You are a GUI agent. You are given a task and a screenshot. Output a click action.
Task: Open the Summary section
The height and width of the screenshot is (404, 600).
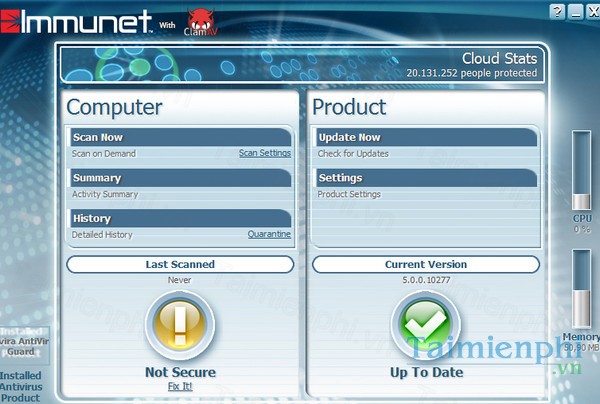pos(181,178)
